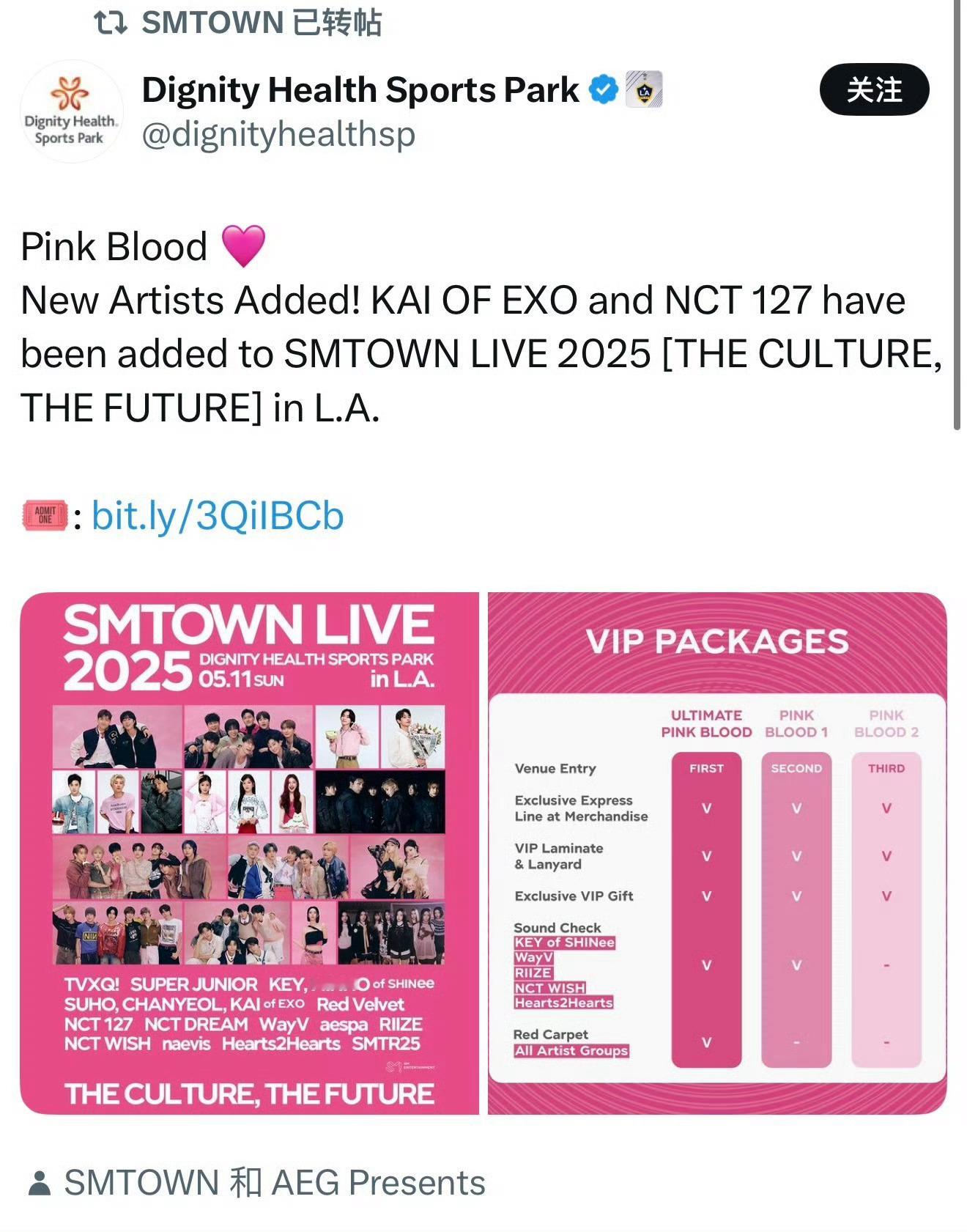The width and height of the screenshot is (967, 1232).
Task: Click the repost arrows icon
Action: click(x=111, y=23)
